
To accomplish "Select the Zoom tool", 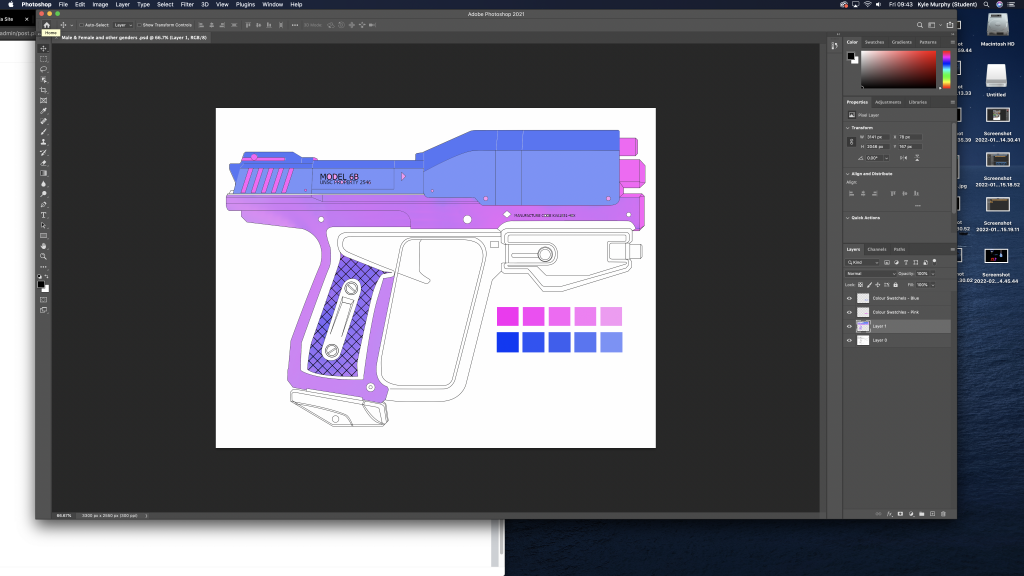I will [44, 257].
